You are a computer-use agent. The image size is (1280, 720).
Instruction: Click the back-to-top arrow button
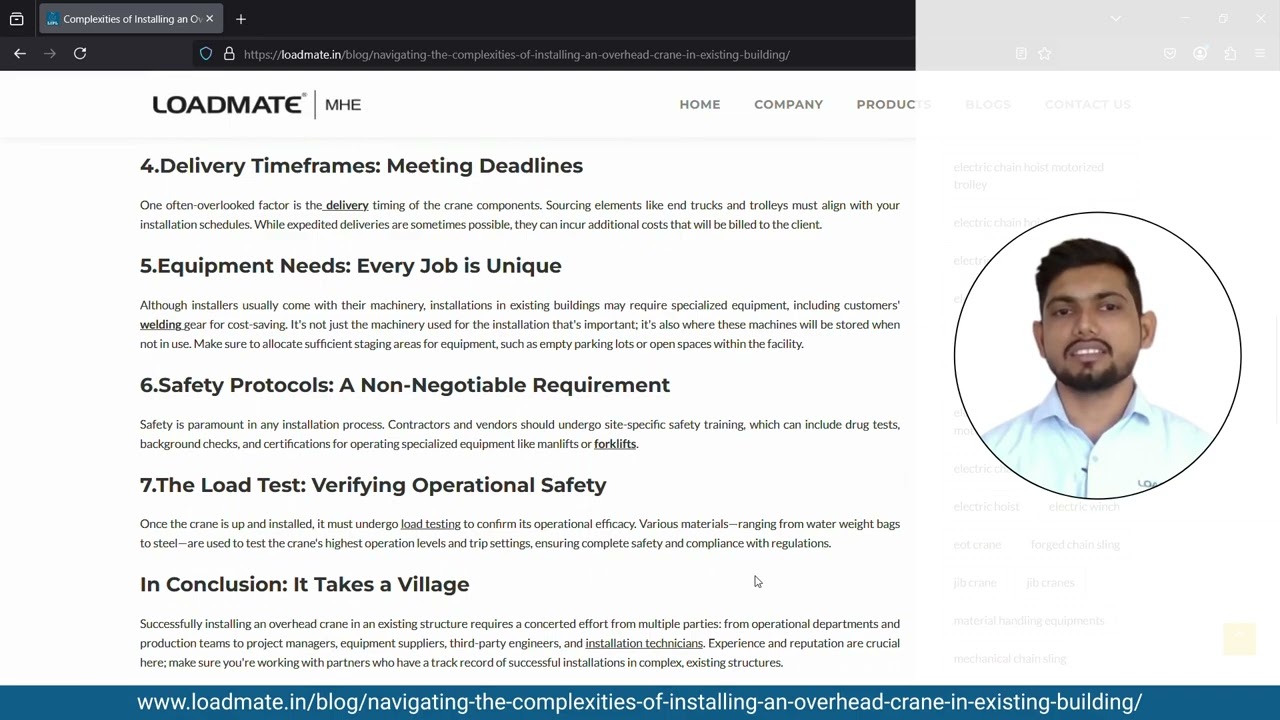coord(1240,639)
